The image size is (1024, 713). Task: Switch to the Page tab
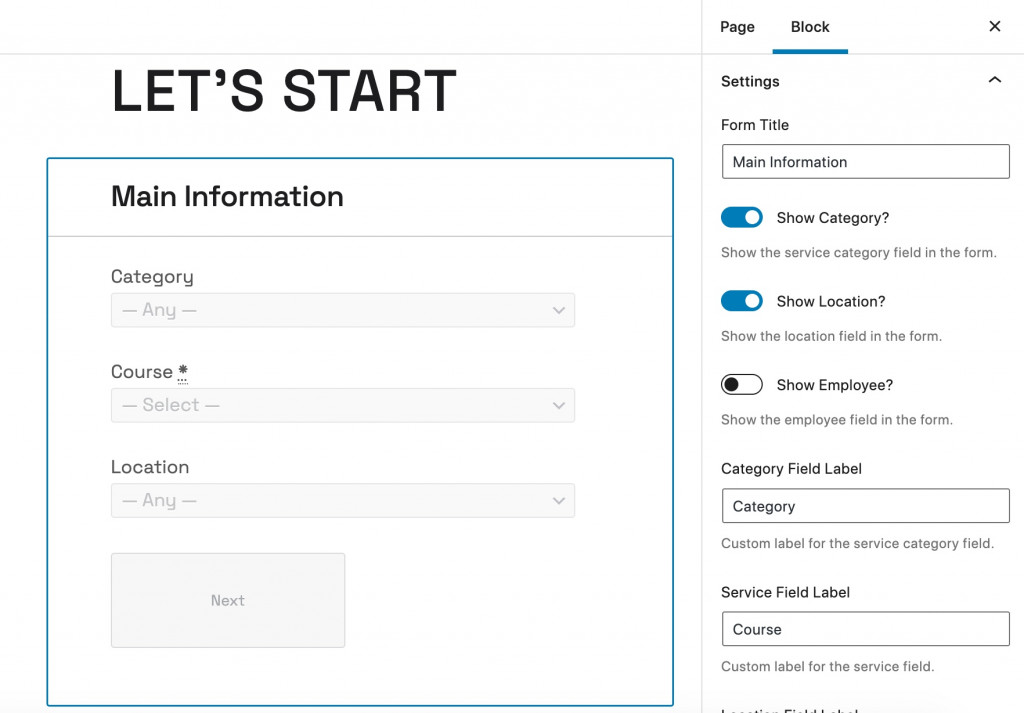[737, 27]
